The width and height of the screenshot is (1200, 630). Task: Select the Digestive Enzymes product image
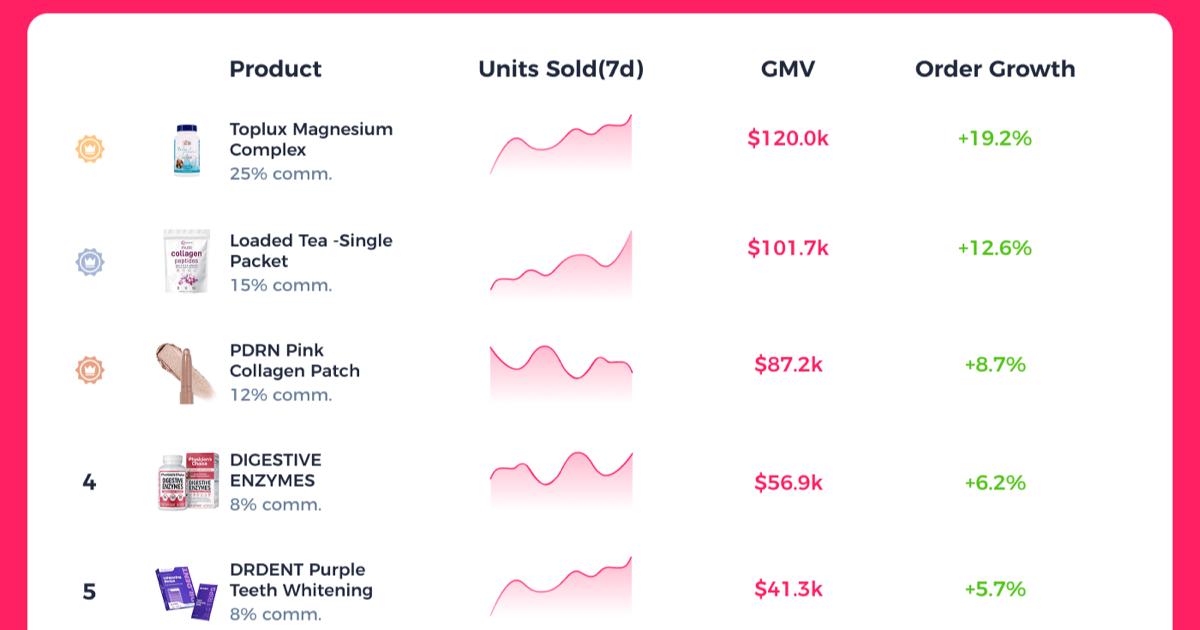click(188, 482)
